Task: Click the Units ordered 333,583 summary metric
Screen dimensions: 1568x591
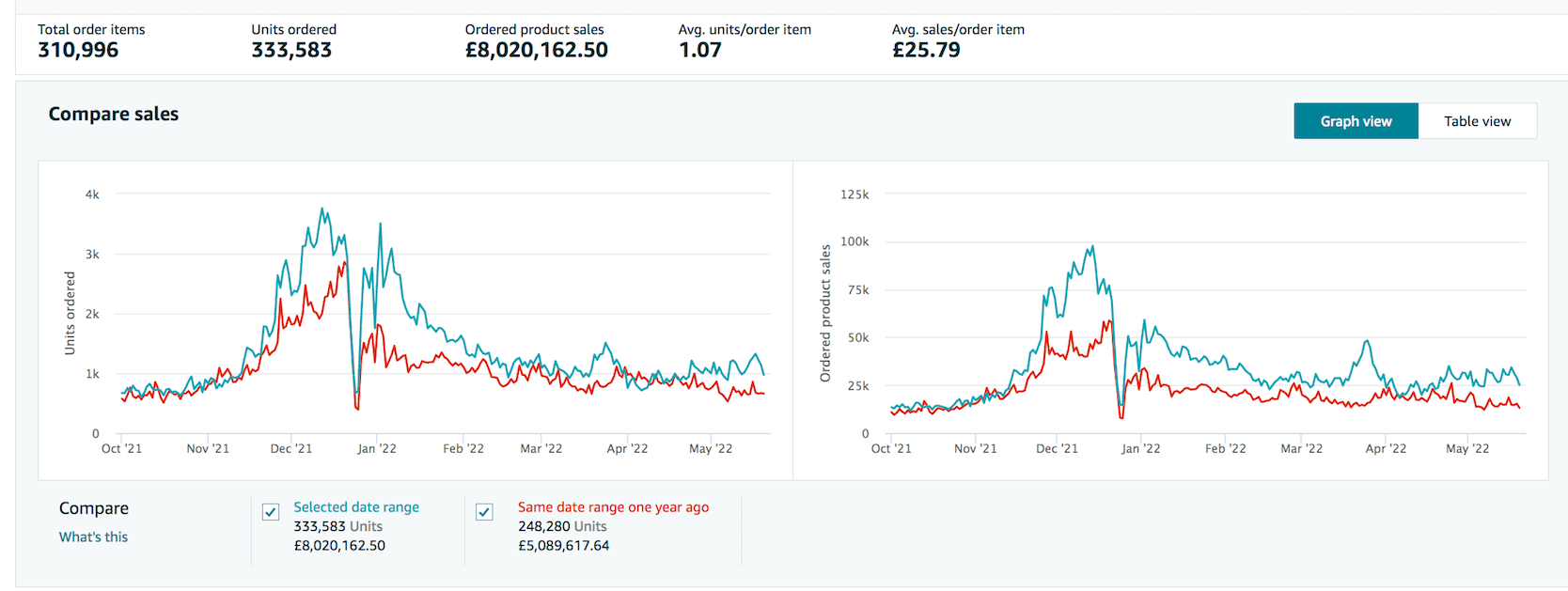Action: click(x=291, y=50)
